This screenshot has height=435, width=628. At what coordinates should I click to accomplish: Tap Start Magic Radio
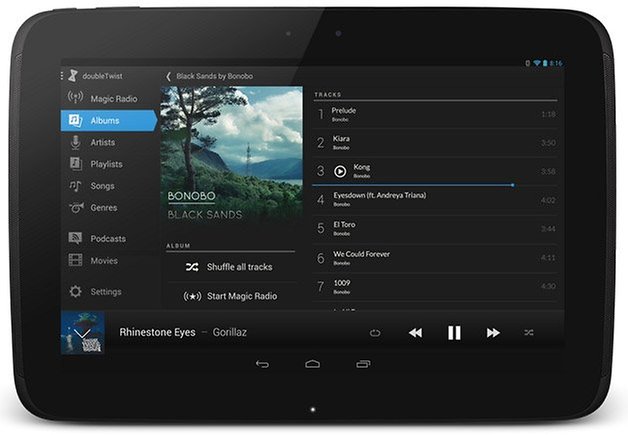coord(230,296)
